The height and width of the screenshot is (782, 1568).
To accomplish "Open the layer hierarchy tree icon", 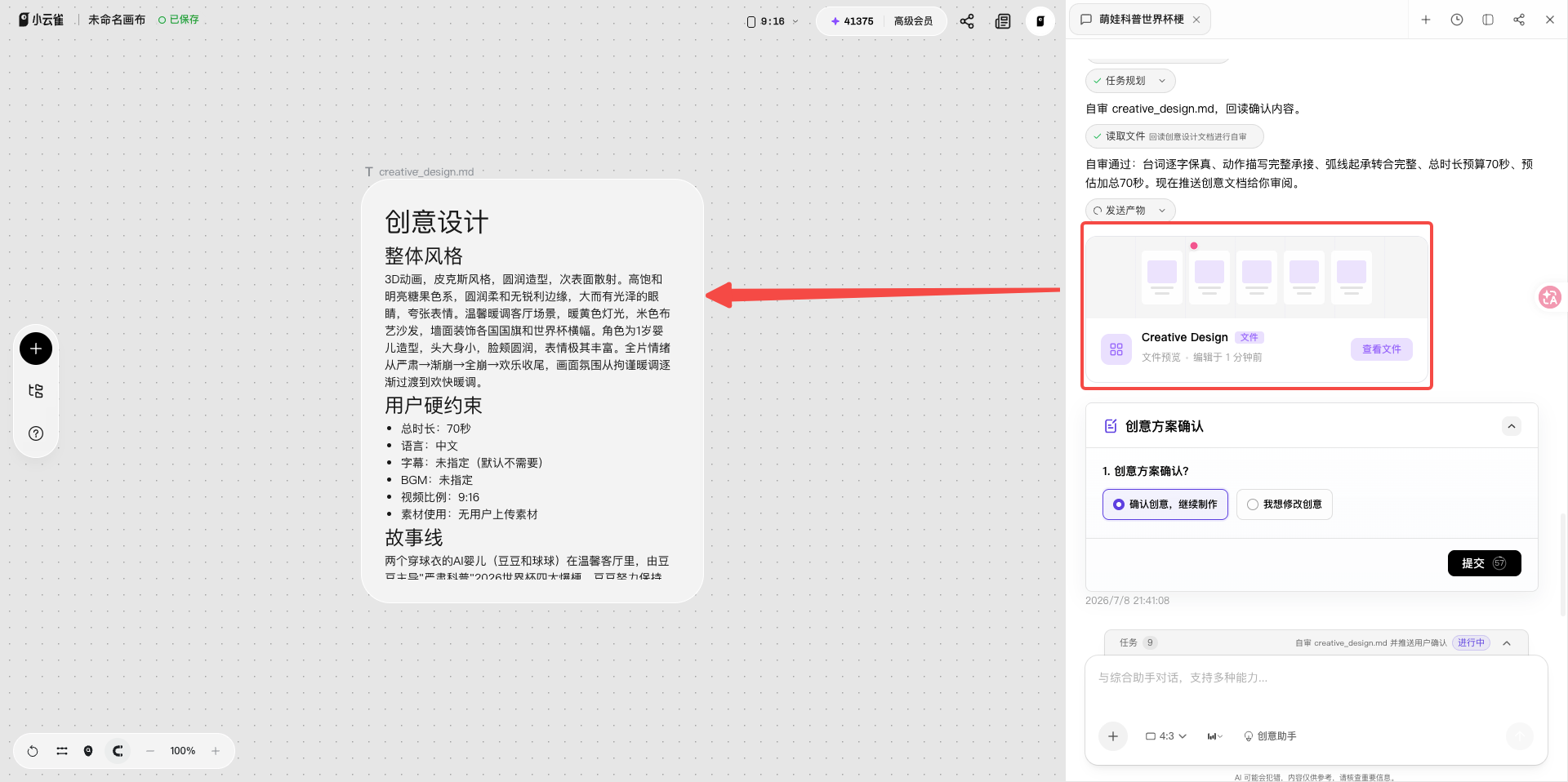I will pos(36,391).
